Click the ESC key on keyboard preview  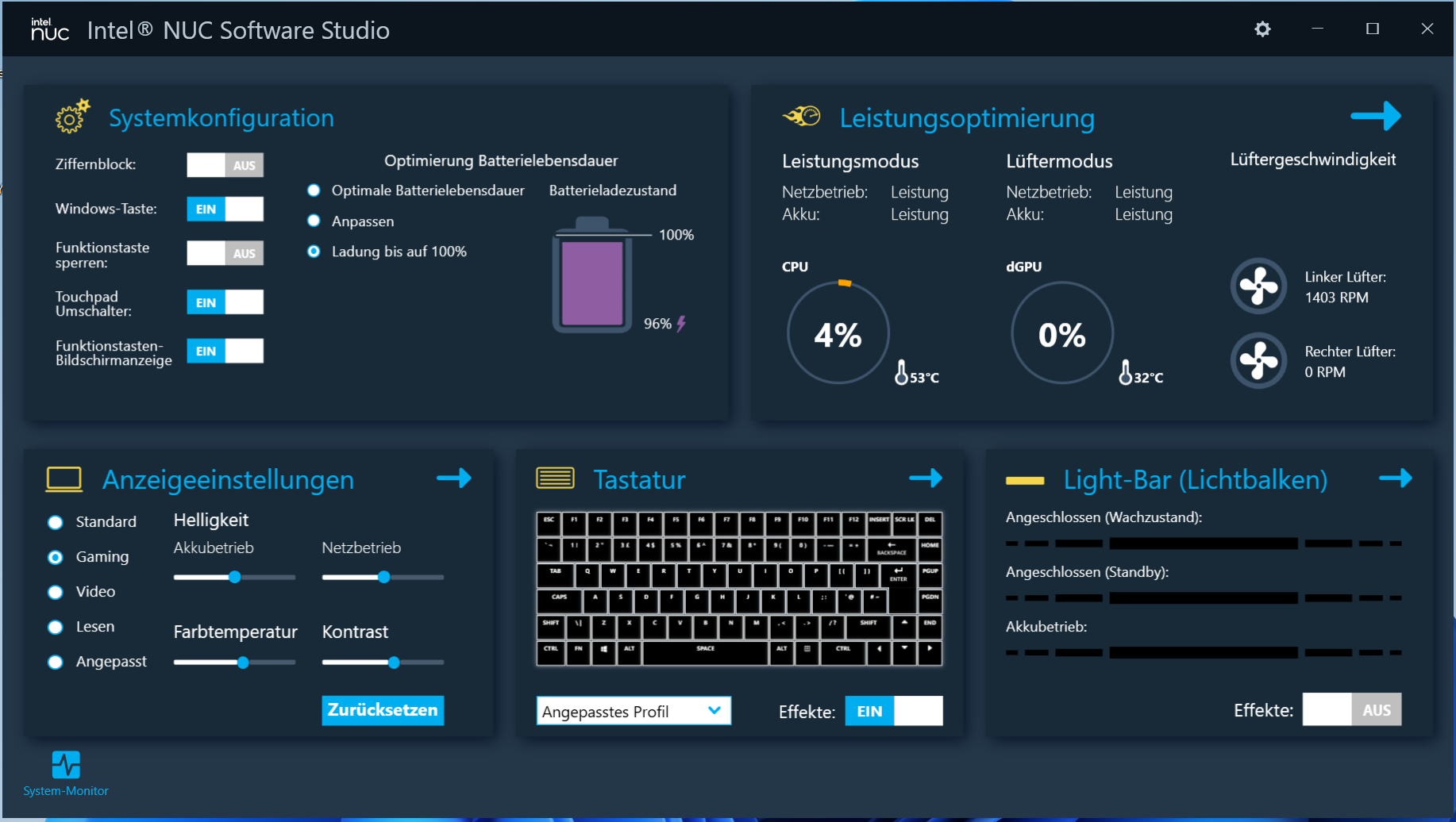pyautogui.click(x=549, y=523)
